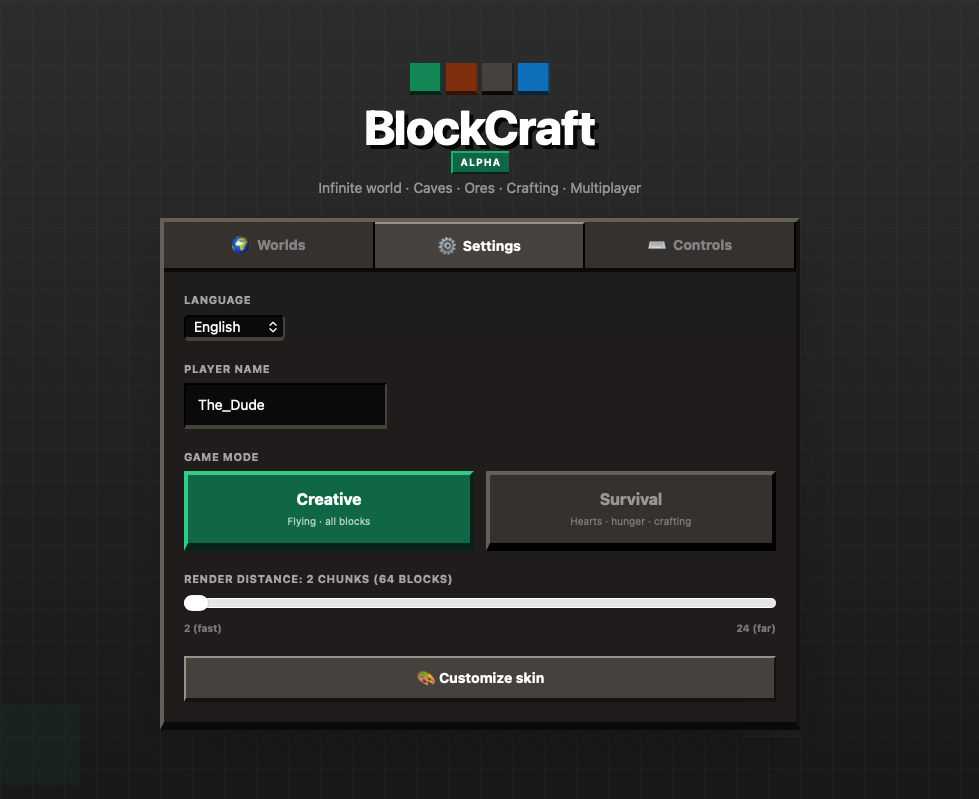Open the Customize skin button
This screenshot has width=979, height=799.
pyautogui.click(x=480, y=678)
